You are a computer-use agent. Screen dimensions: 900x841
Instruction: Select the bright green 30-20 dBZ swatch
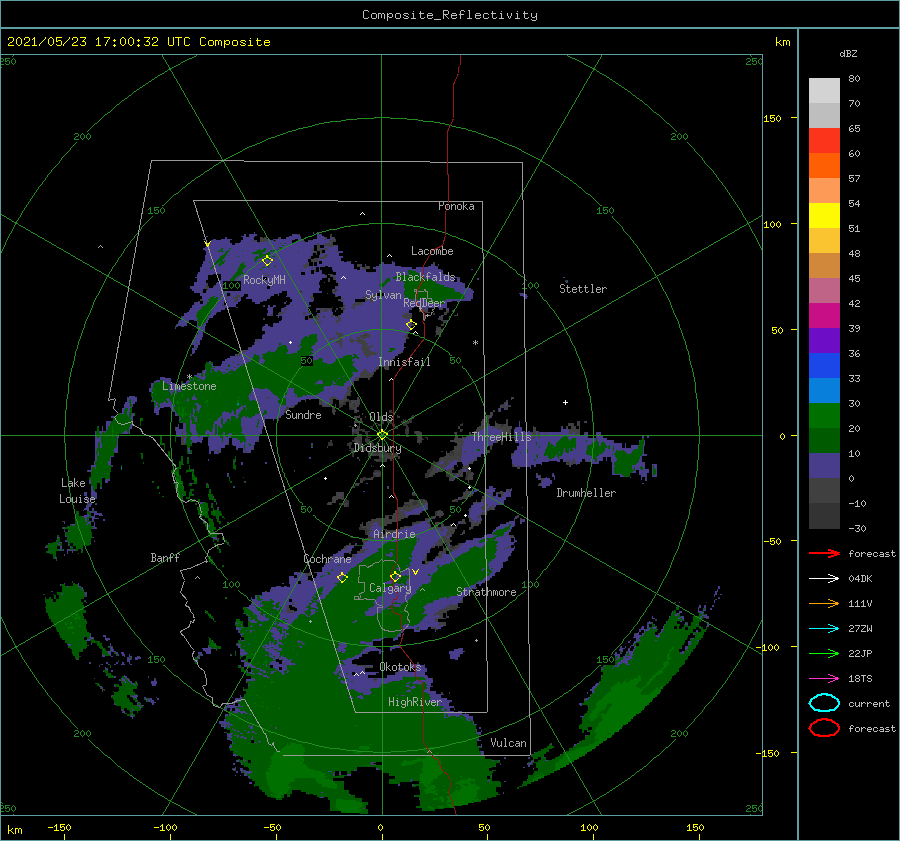click(824, 416)
